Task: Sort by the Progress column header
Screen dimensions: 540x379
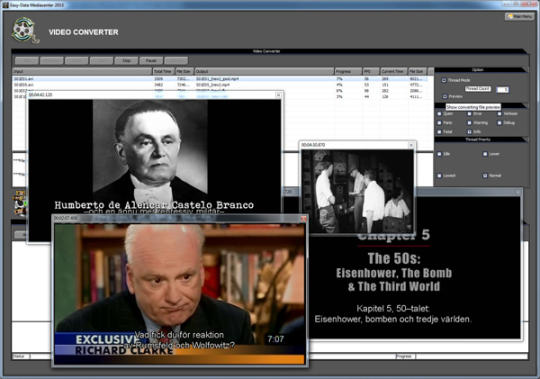Action: (x=348, y=71)
